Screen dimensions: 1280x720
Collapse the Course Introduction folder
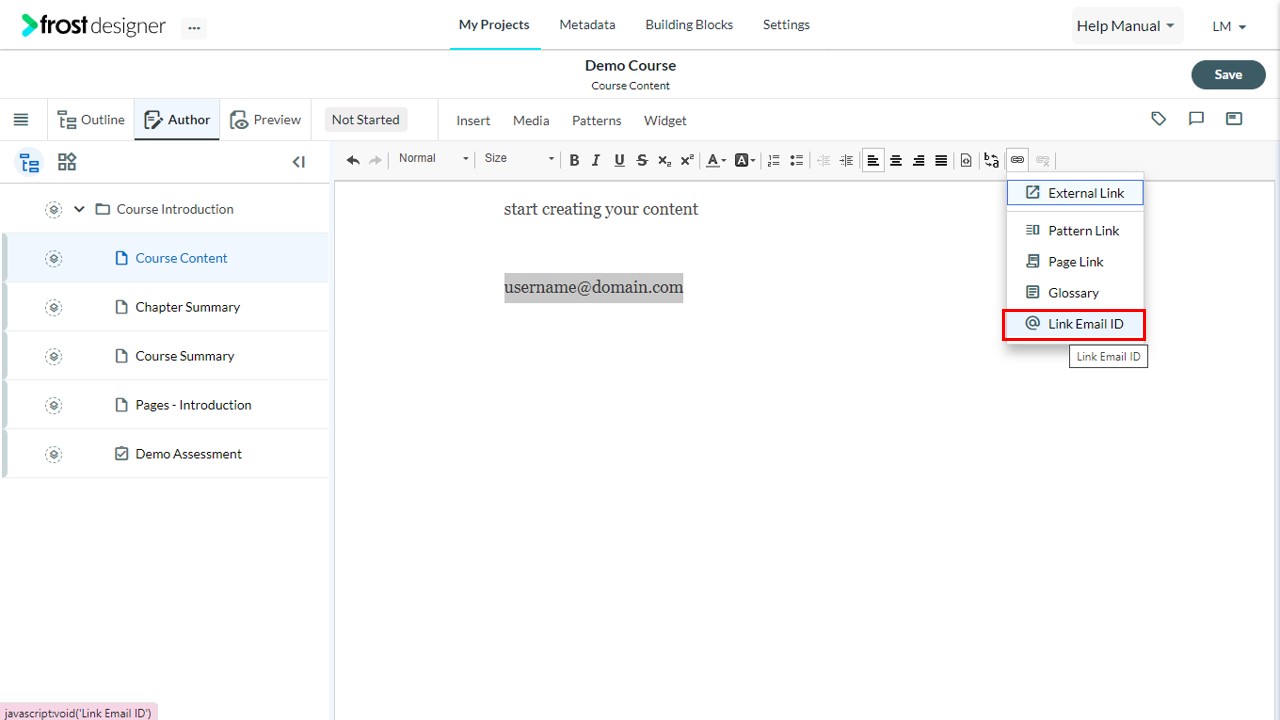pyautogui.click(x=79, y=209)
